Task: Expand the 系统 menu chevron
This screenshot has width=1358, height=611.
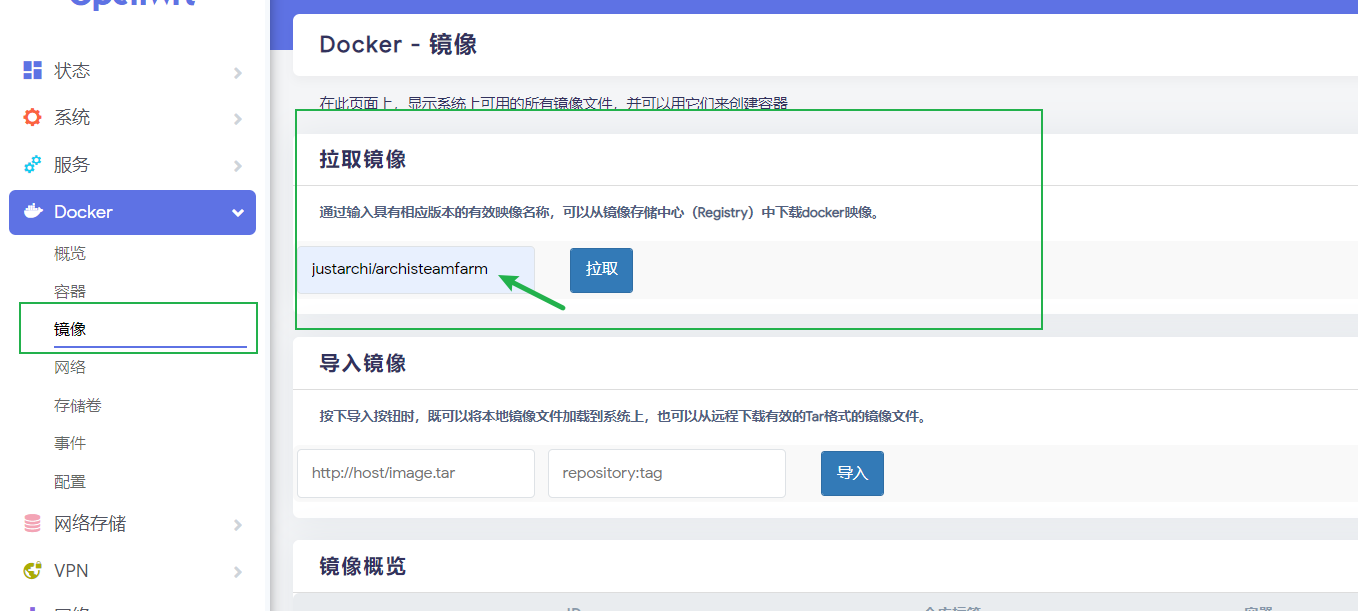Action: (x=237, y=119)
